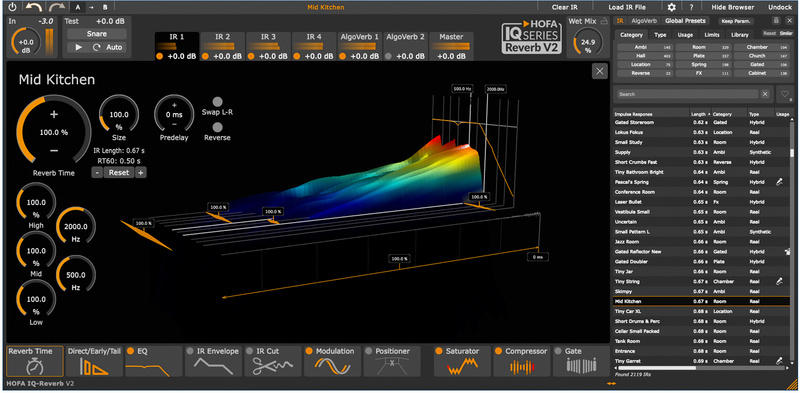The width and height of the screenshot is (800, 393).
Task: Toggle the IR 2 enable dot
Action: coord(205,56)
